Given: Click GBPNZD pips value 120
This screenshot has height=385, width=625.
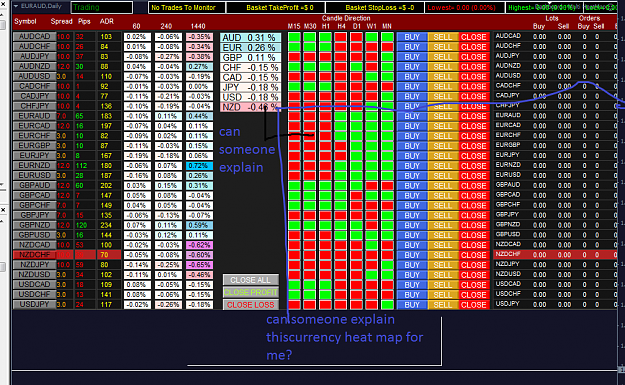Looking at the screenshot, I should (82, 225).
